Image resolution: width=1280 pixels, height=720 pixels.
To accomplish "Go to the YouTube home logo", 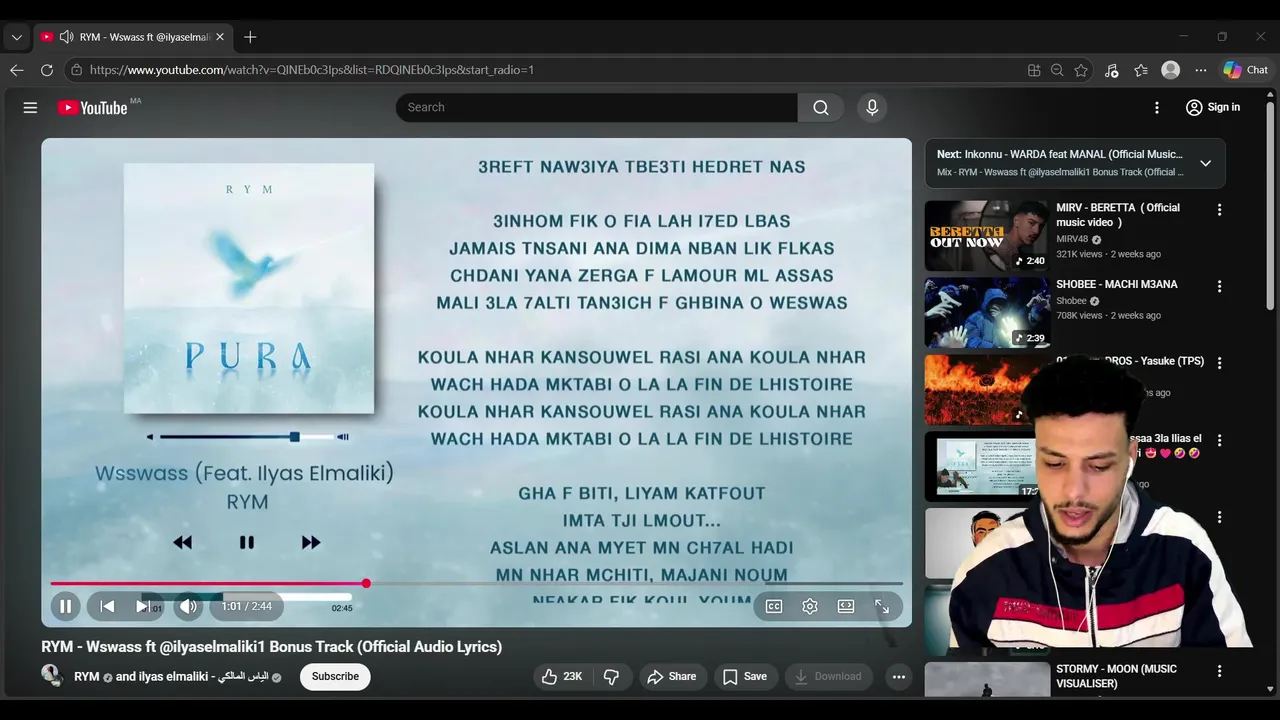I will coord(92,108).
